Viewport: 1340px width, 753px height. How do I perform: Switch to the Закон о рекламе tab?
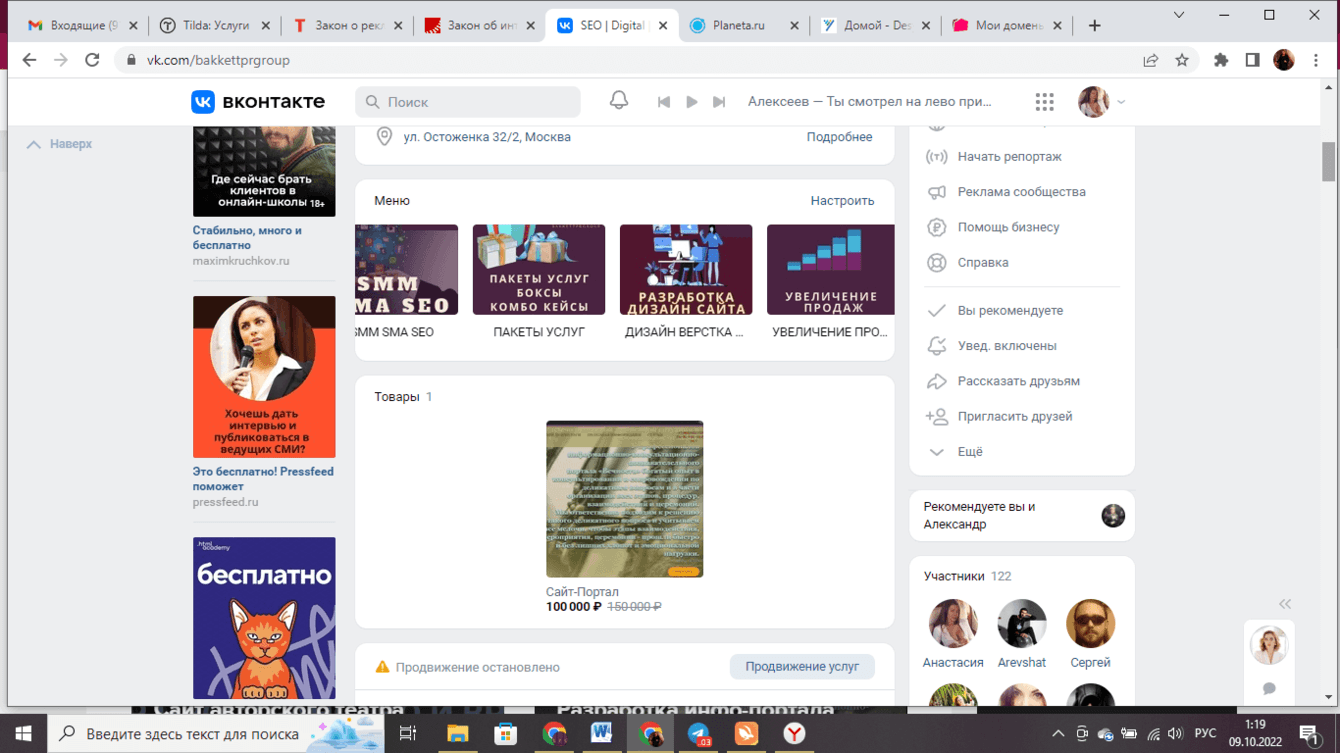[347, 26]
